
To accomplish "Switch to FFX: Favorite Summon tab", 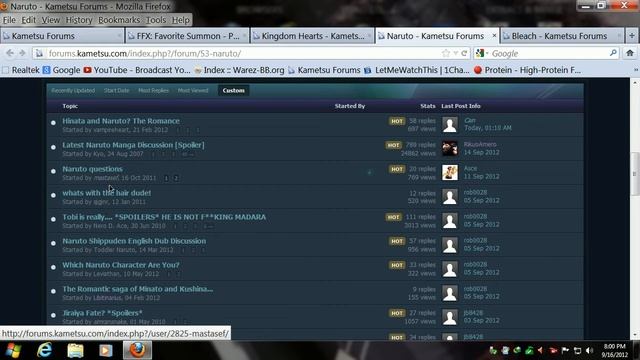I will coord(187,36).
